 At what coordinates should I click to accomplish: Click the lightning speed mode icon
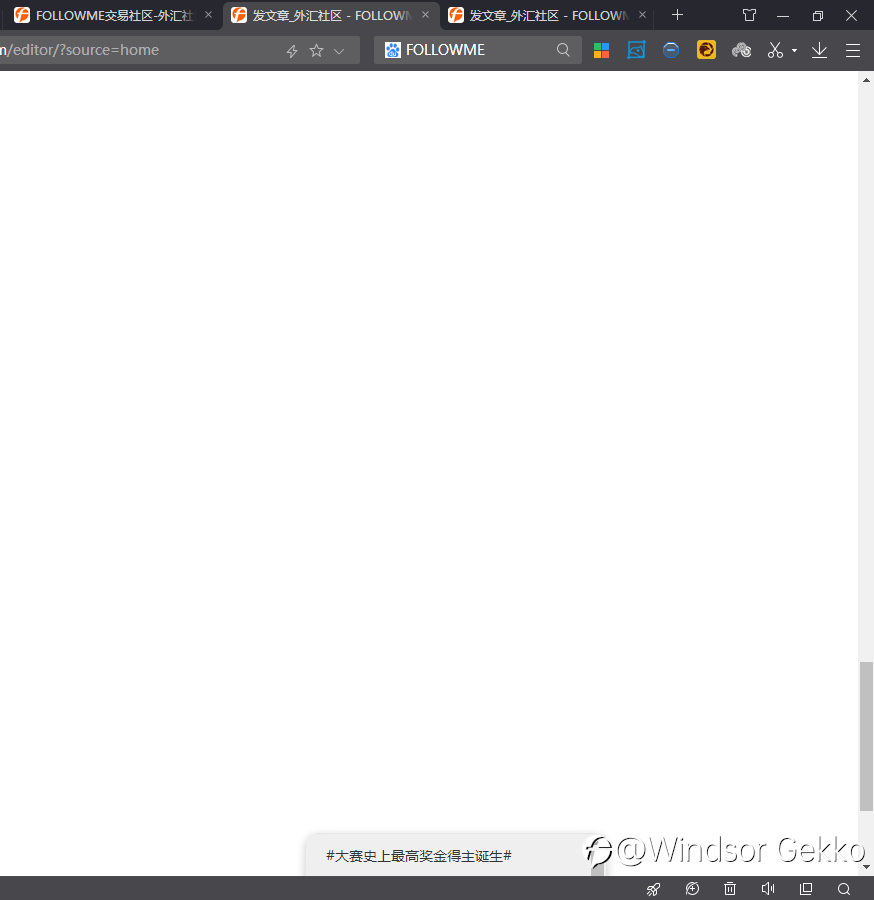pyautogui.click(x=292, y=51)
